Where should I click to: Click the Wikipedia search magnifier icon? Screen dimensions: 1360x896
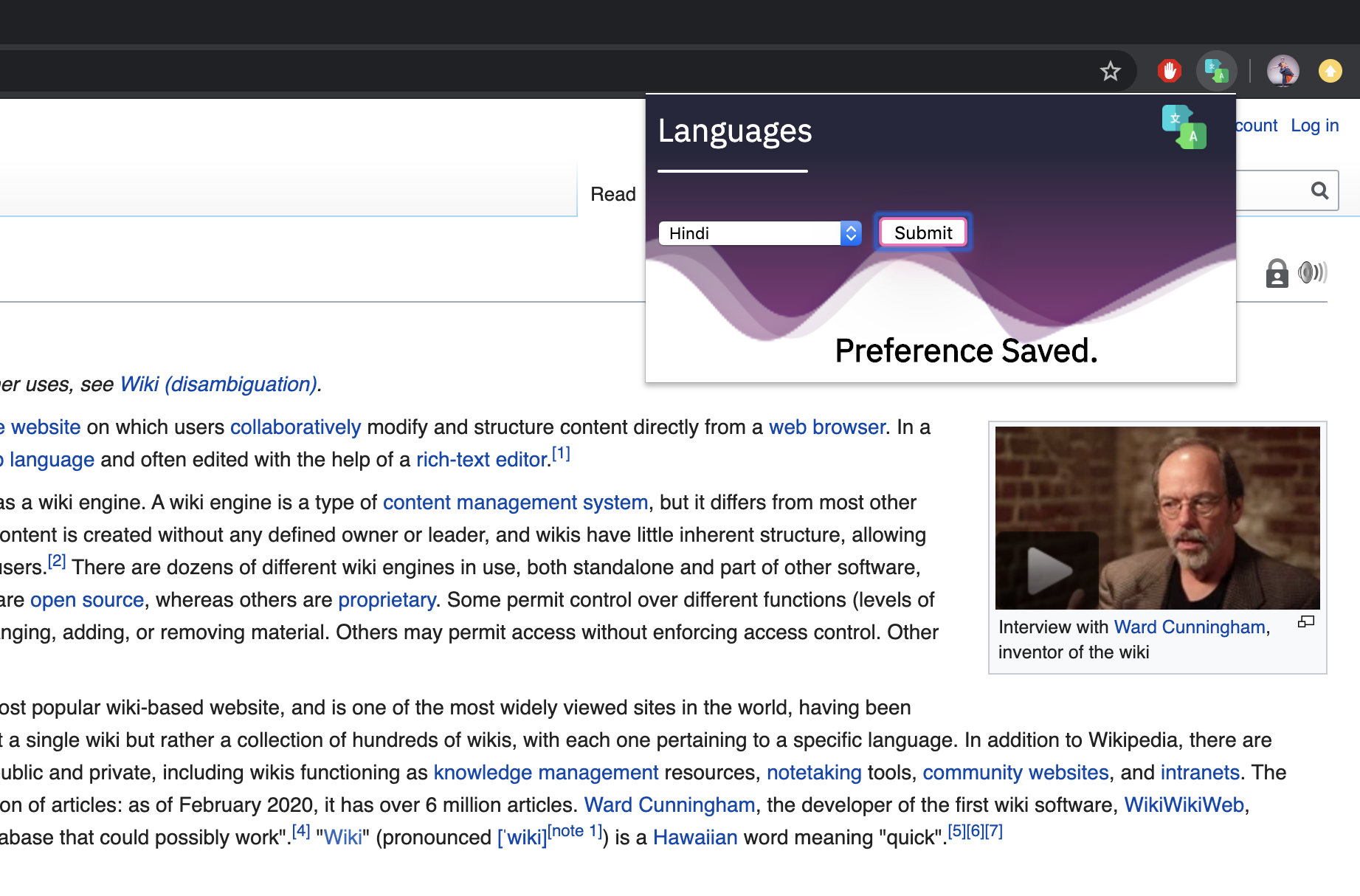(1319, 191)
